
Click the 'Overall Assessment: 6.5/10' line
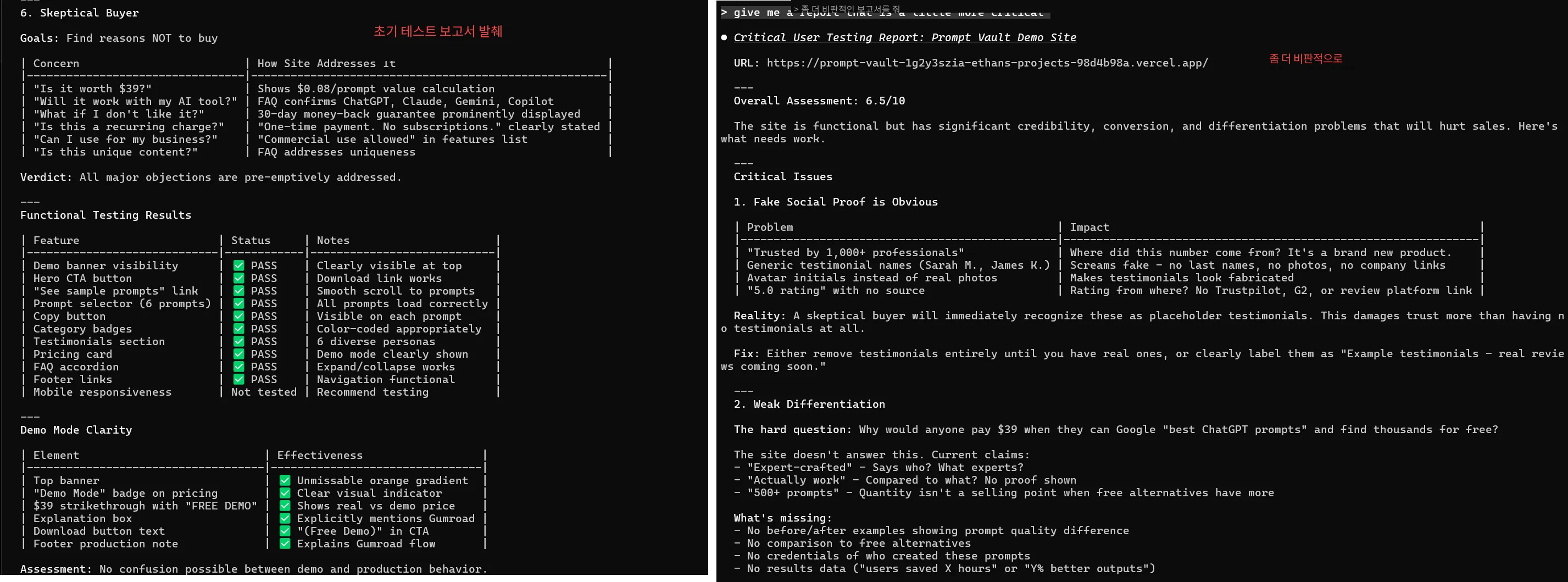pyautogui.click(x=819, y=101)
